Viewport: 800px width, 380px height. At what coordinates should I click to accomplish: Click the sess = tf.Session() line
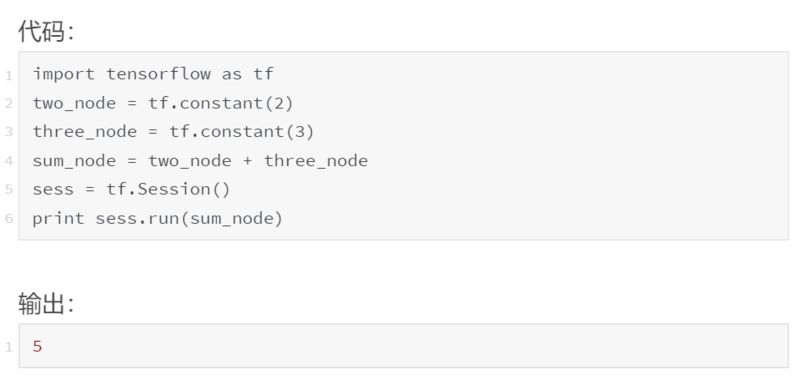[x=132, y=189]
